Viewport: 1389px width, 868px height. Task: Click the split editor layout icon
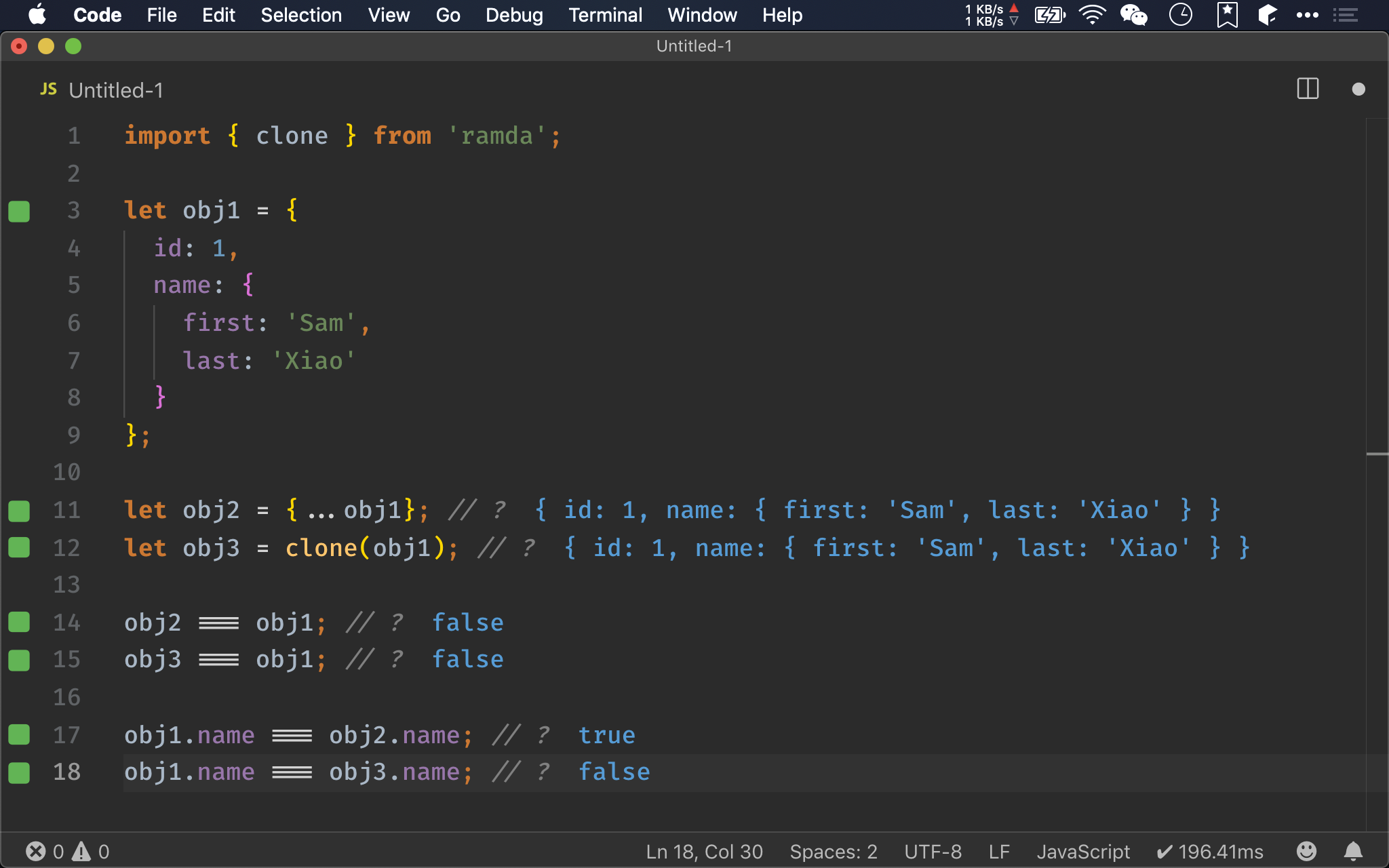(1307, 89)
